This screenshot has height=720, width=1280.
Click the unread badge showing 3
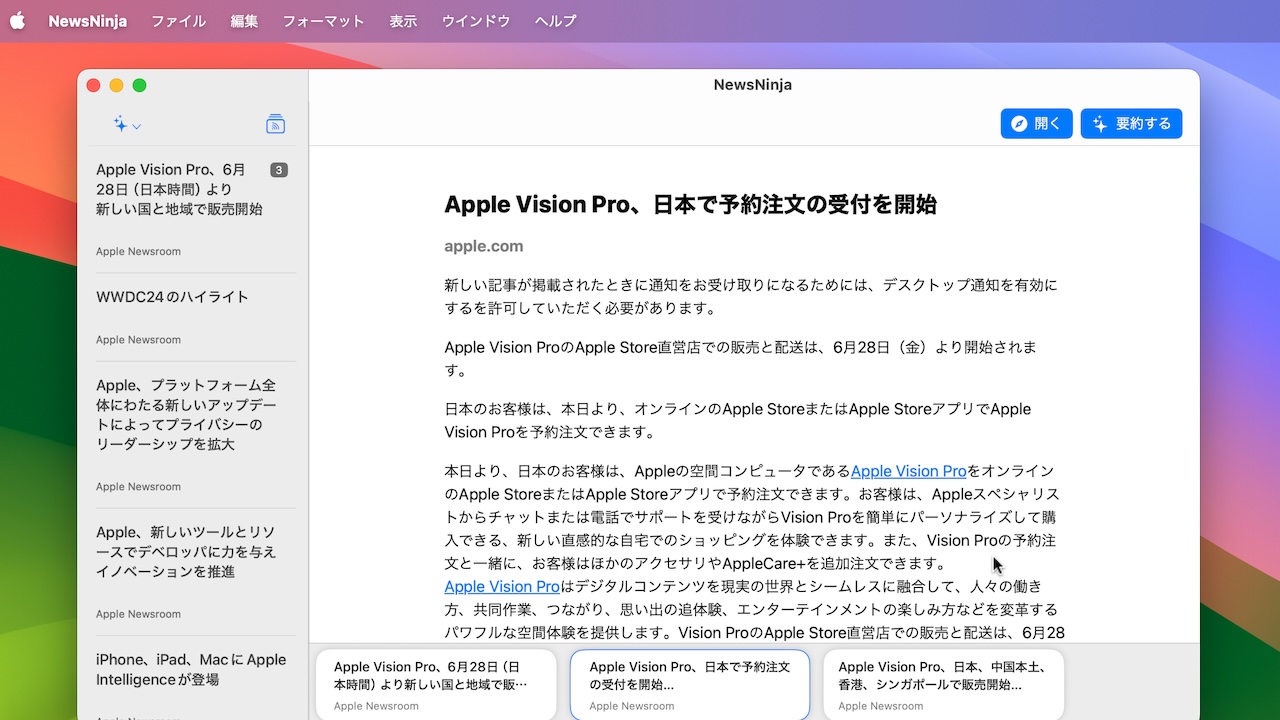coord(279,170)
